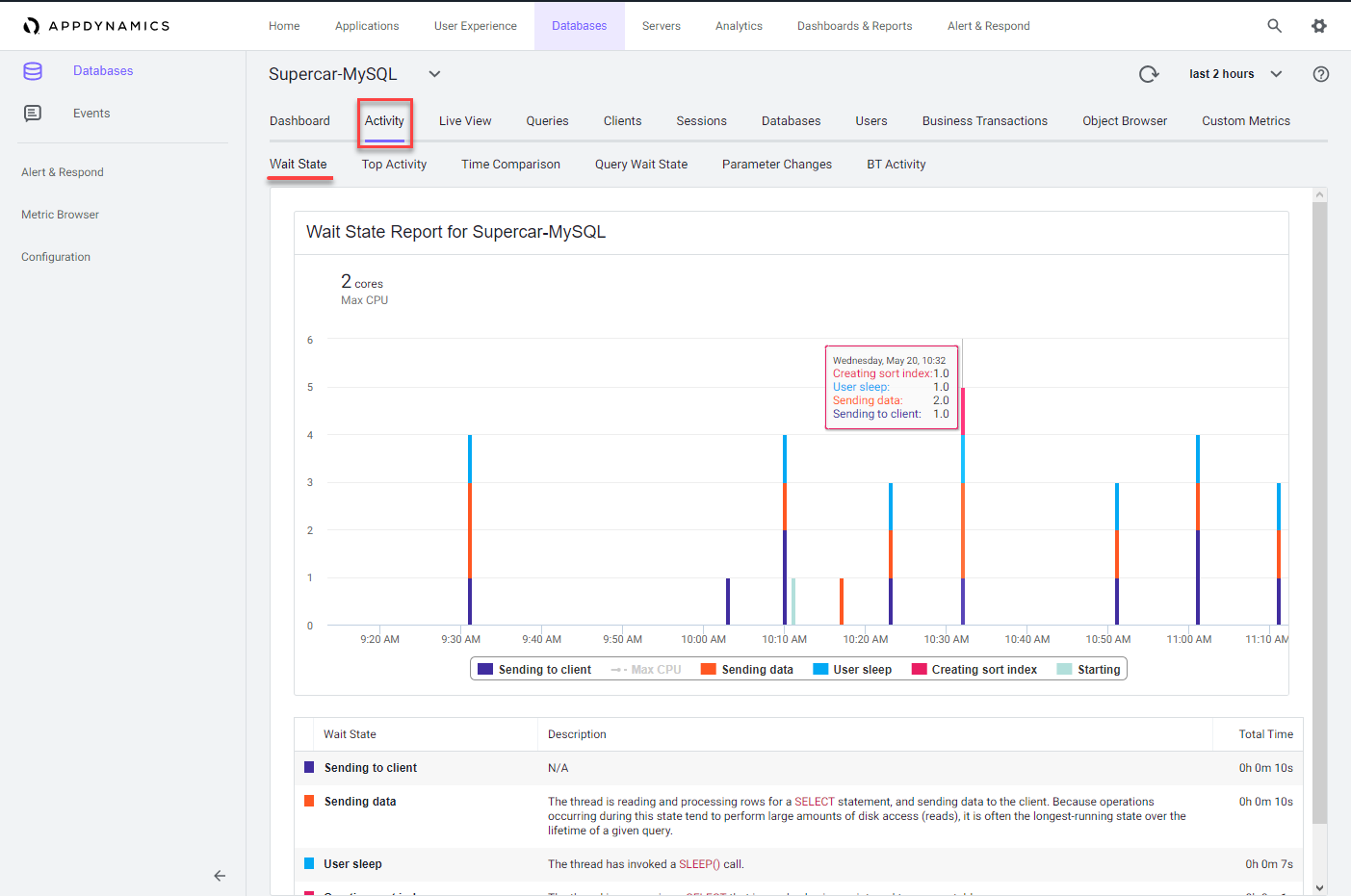Toggle Creating sort index legend series
This screenshot has height=896, width=1351.
point(974,670)
